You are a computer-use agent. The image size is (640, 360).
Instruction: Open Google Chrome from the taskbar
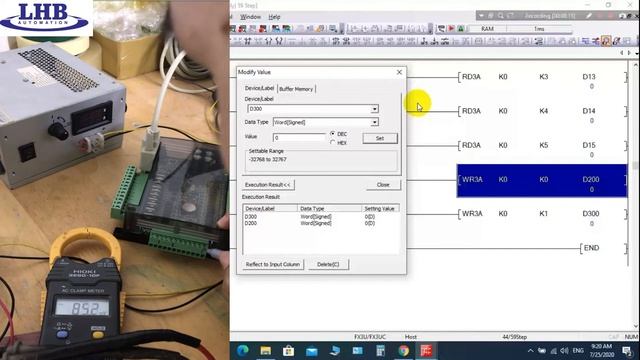tap(404, 351)
